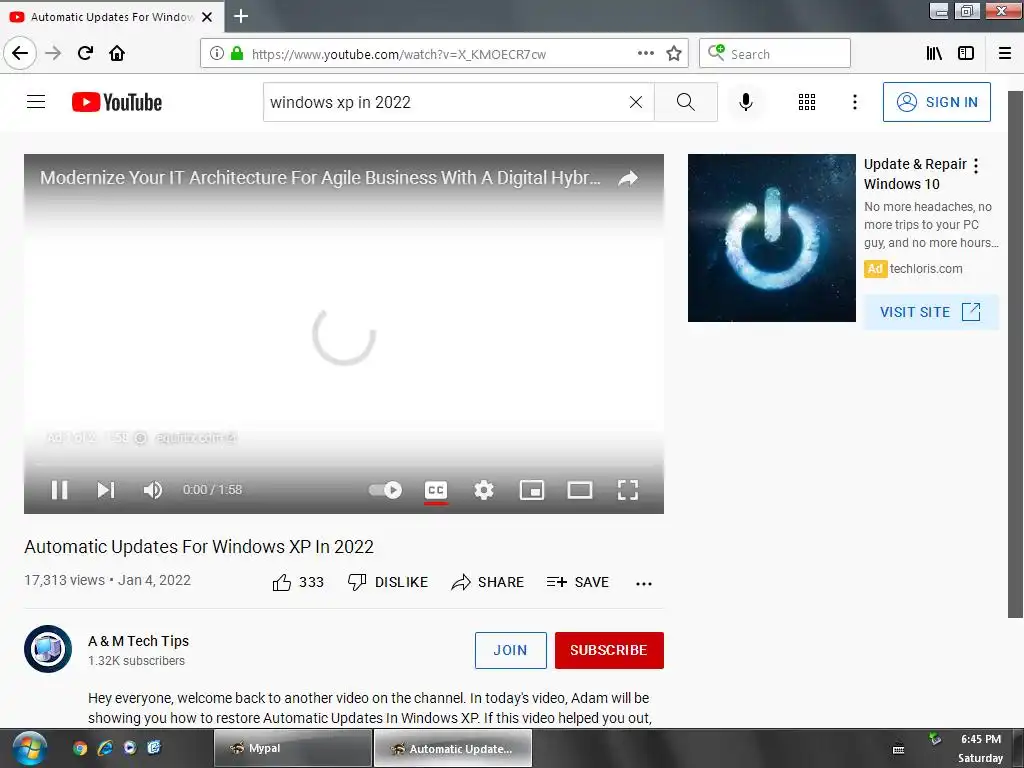Click the green padlock security icon
Viewport: 1024px width, 768px height.
(237, 53)
